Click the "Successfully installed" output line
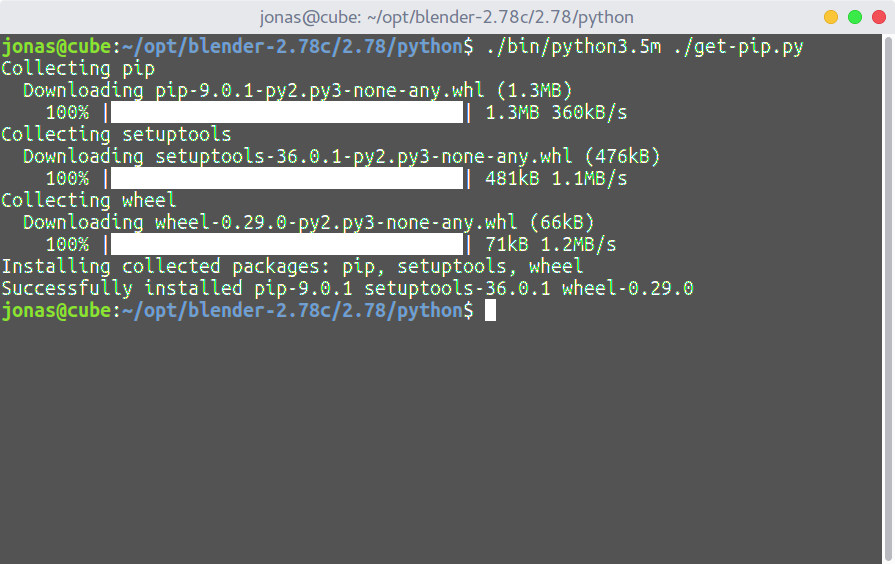This screenshot has height=564, width=895. 347,289
